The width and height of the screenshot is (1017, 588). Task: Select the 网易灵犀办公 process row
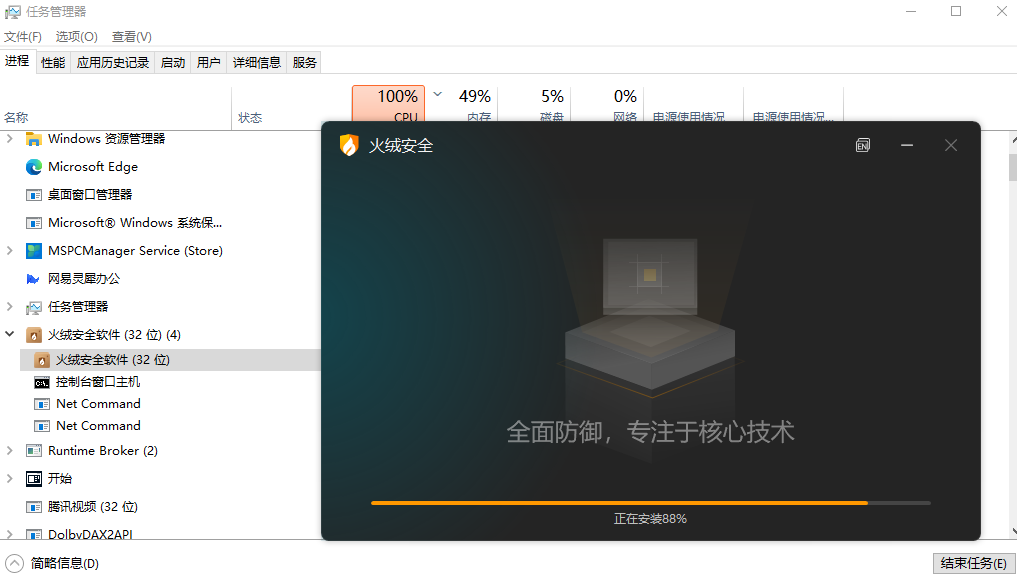(x=160, y=279)
